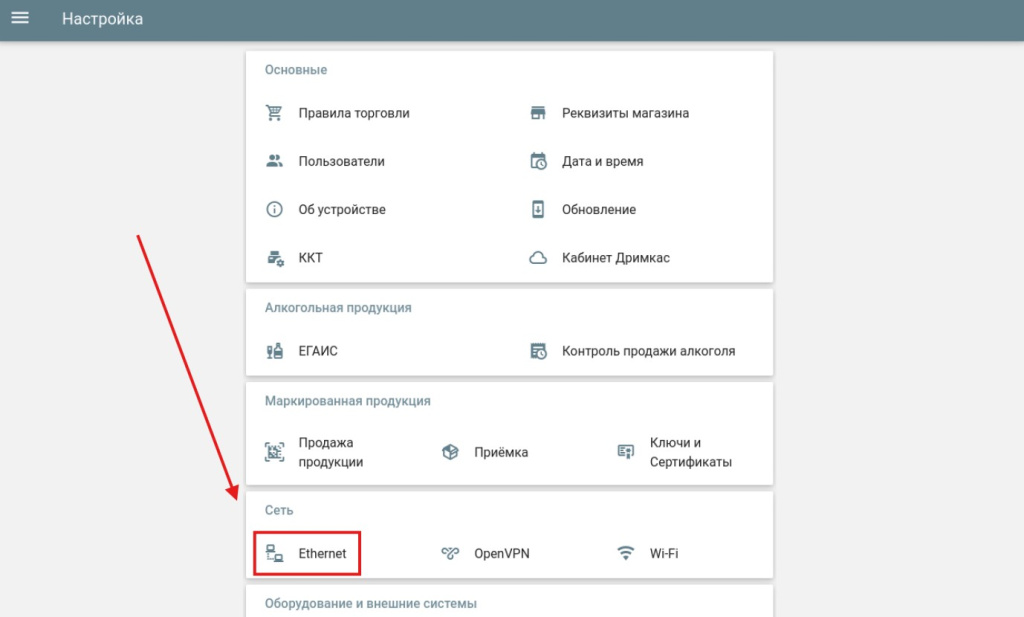
Task: Click the Реквизиты магазина store icon
Action: pyautogui.click(x=539, y=113)
